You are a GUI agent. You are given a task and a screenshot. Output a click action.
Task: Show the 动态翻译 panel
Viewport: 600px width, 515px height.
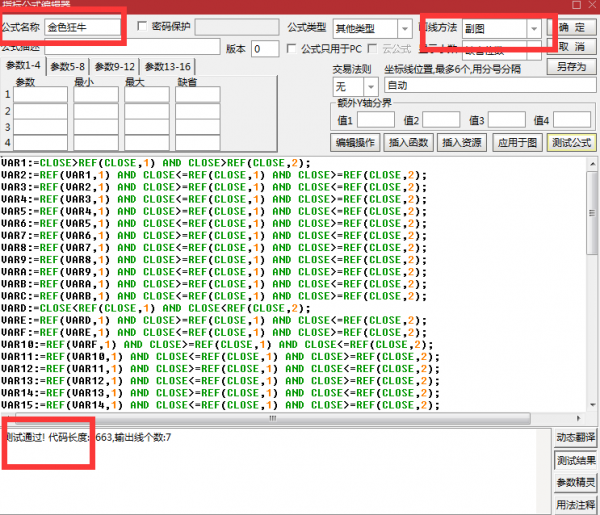click(x=575, y=438)
